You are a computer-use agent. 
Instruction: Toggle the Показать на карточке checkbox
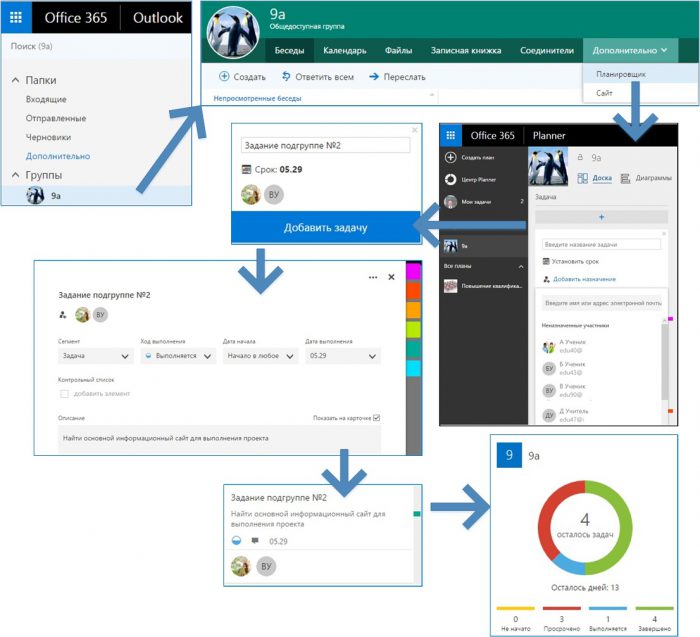[376, 418]
